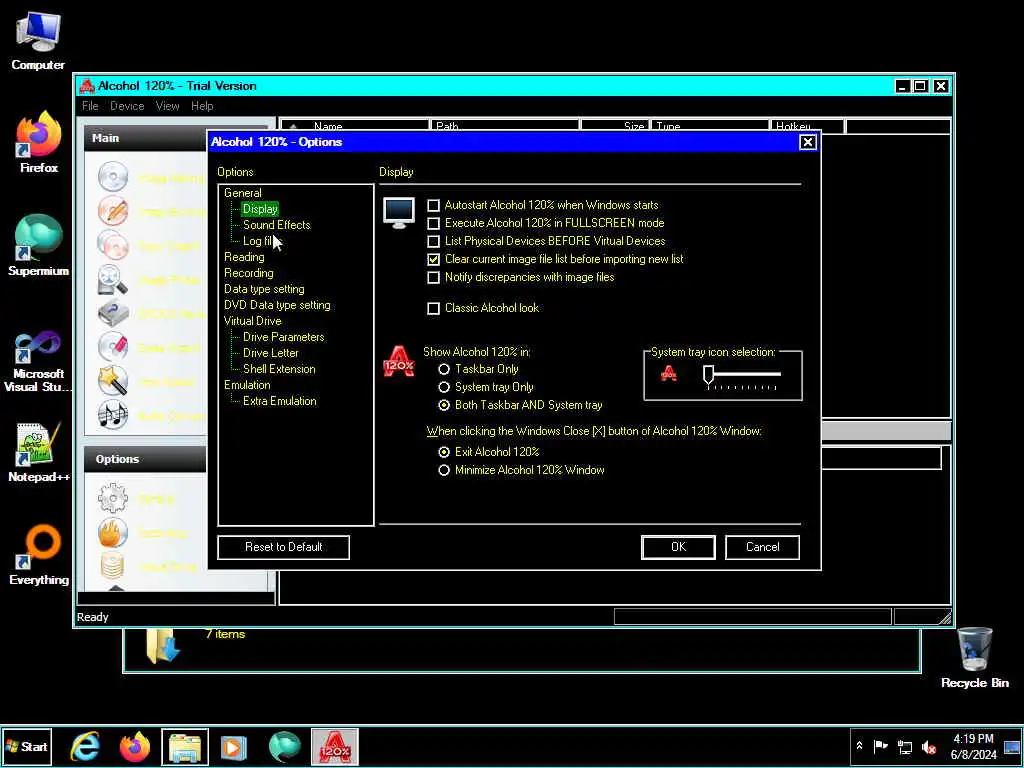1024x768 pixels.
Task: Select Virtual Drive in options tree
Action: (x=253, y=321)
